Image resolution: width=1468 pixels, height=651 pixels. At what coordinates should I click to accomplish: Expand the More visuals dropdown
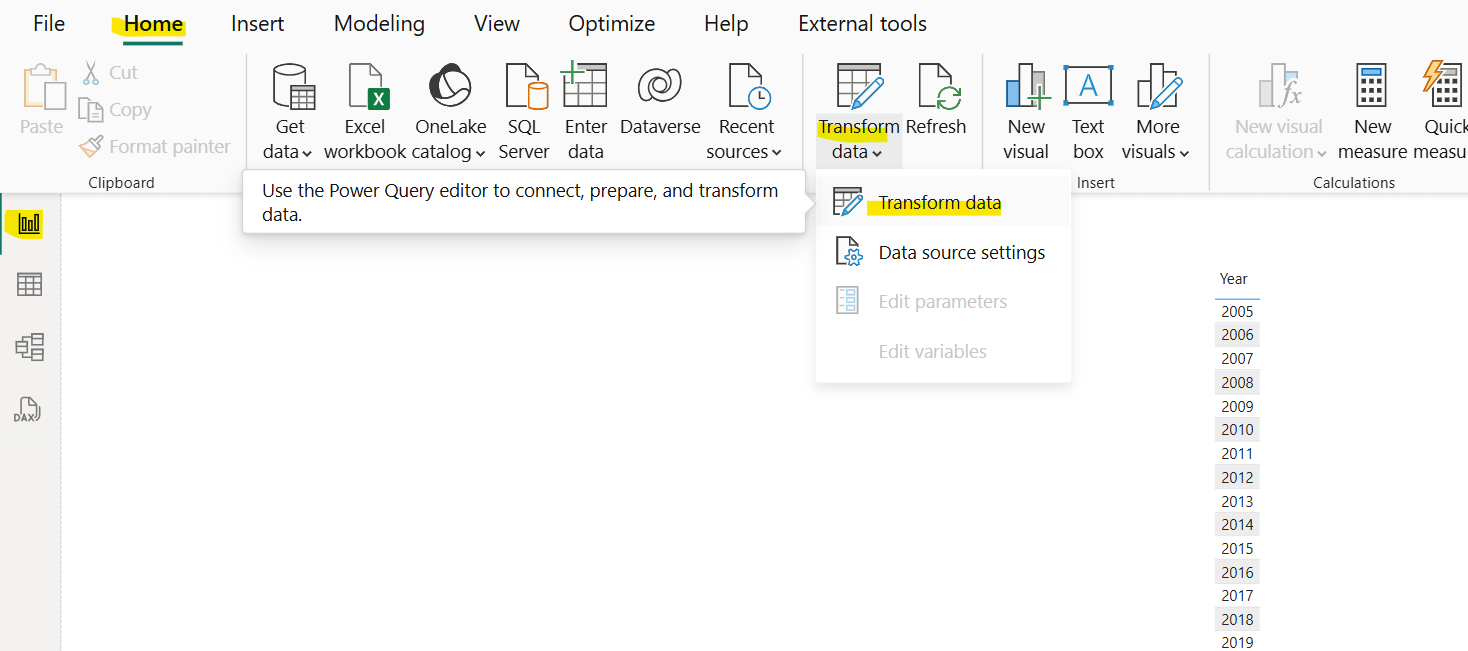[x=1157, y=152]
